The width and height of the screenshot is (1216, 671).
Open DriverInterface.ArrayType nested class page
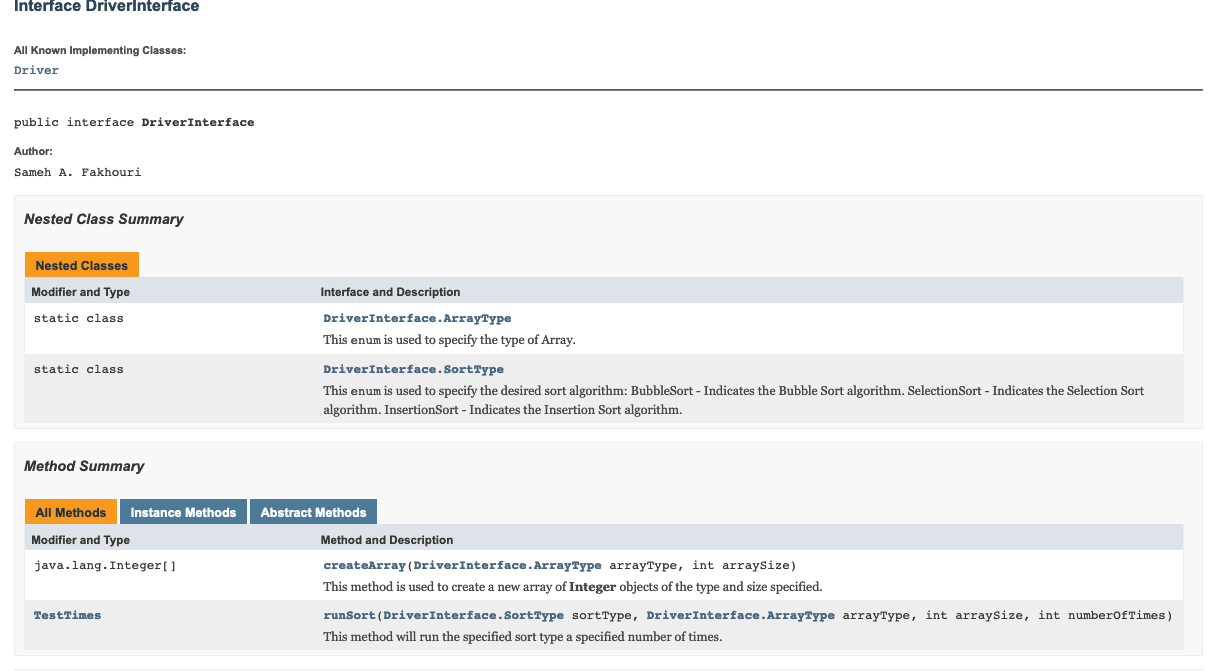416,318
